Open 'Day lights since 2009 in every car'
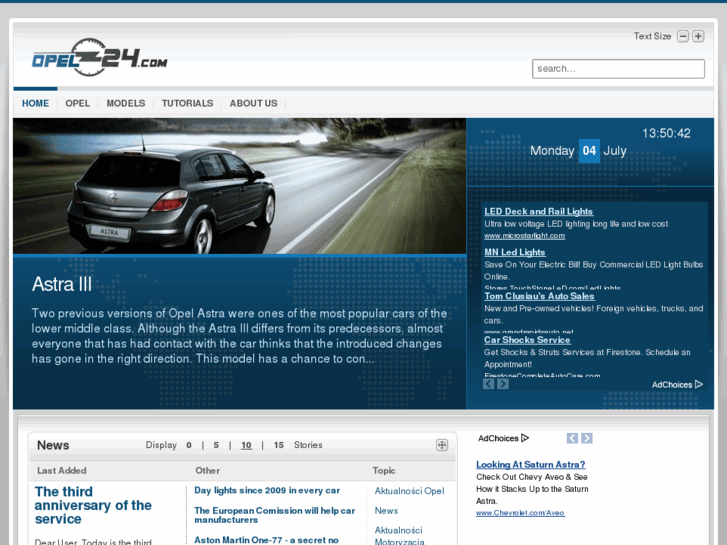 267,490
